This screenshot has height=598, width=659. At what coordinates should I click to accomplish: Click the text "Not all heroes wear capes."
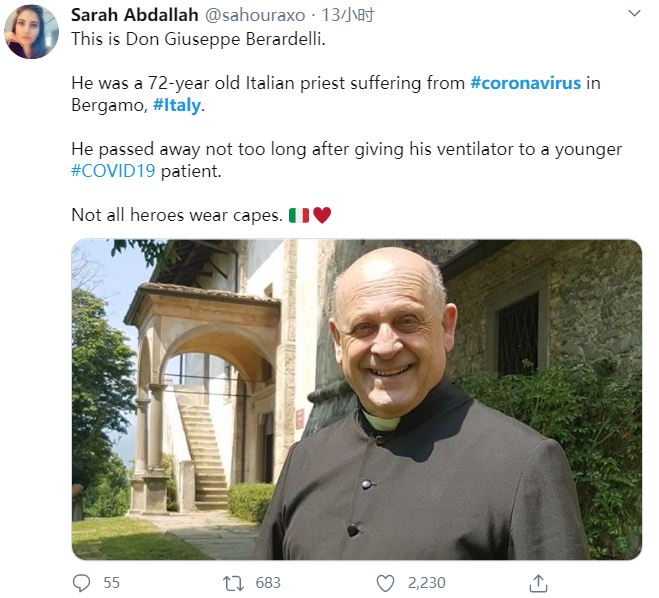click(177, 215)
